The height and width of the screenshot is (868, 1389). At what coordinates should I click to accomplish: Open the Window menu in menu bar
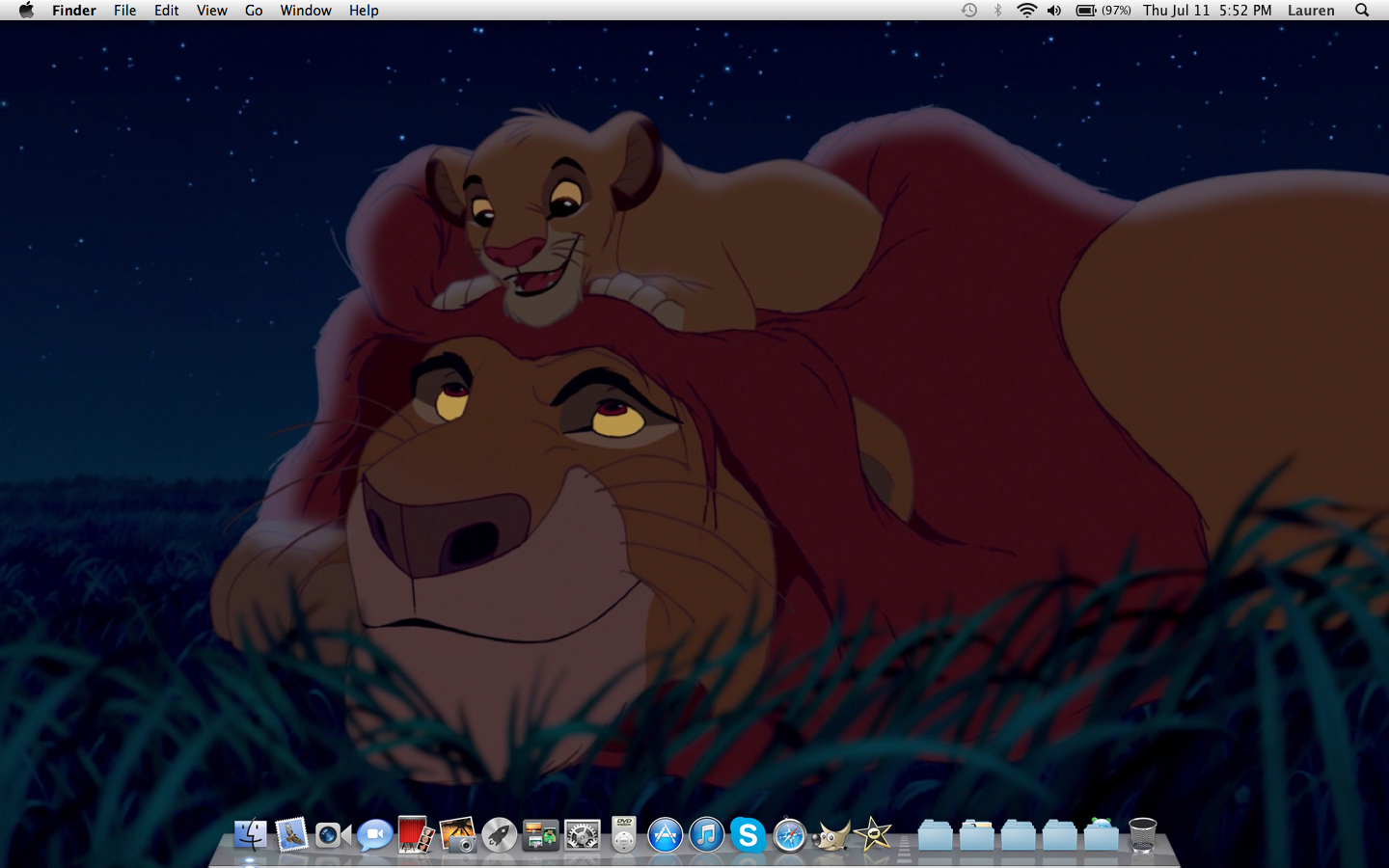click(x=306, y=11)
